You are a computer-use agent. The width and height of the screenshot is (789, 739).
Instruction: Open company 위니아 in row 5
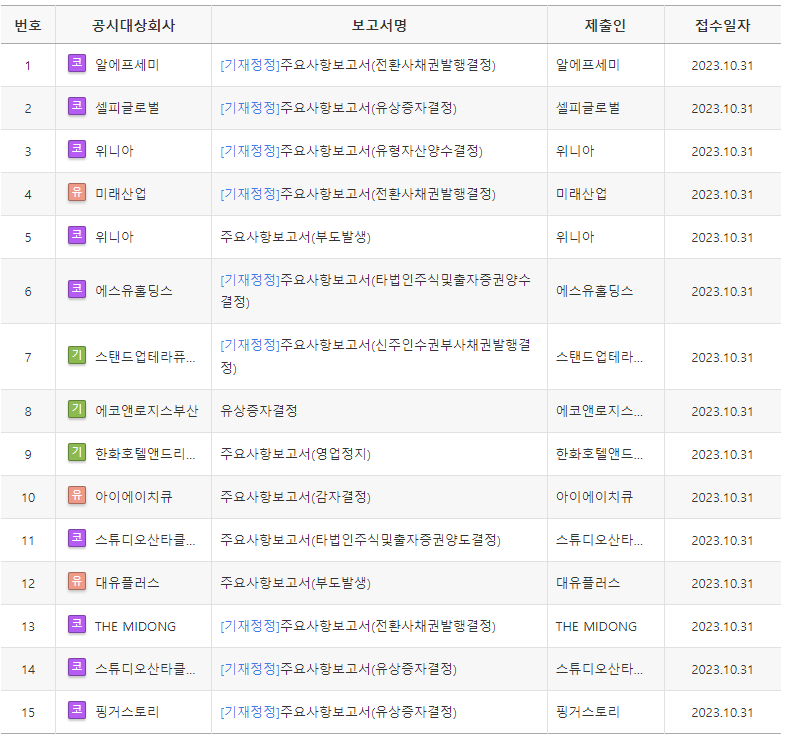[x=115, y=237]
